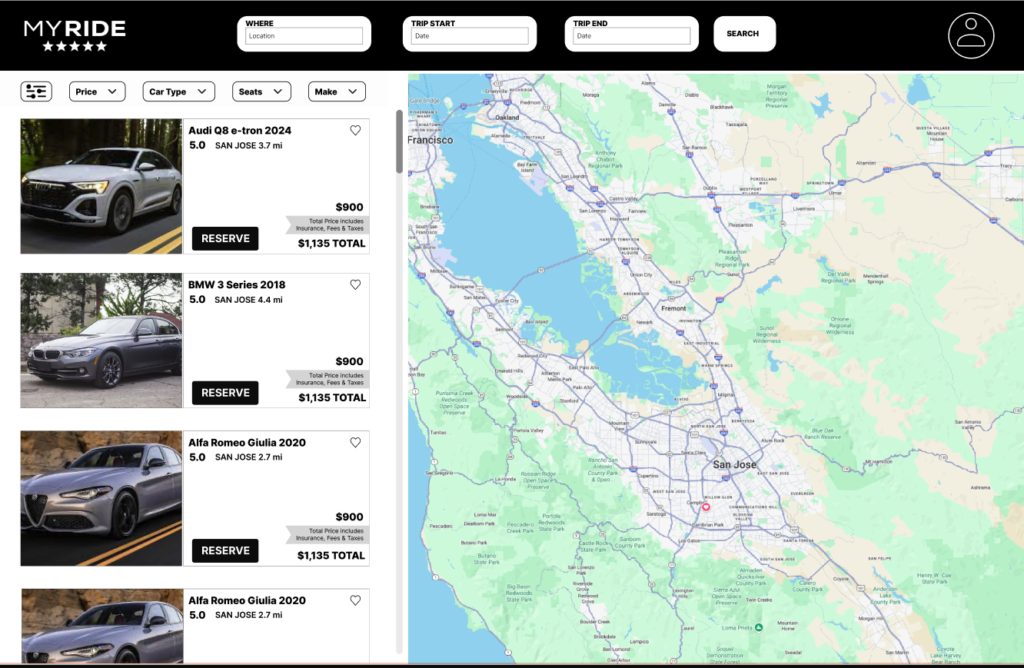Click the red location marker on map
Screen dimensions: 1024x668
pos(706,507)
